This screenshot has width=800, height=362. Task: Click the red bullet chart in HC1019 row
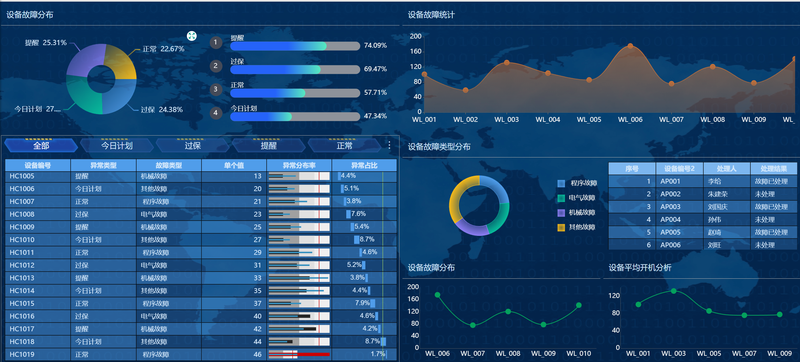pos(299,354)
